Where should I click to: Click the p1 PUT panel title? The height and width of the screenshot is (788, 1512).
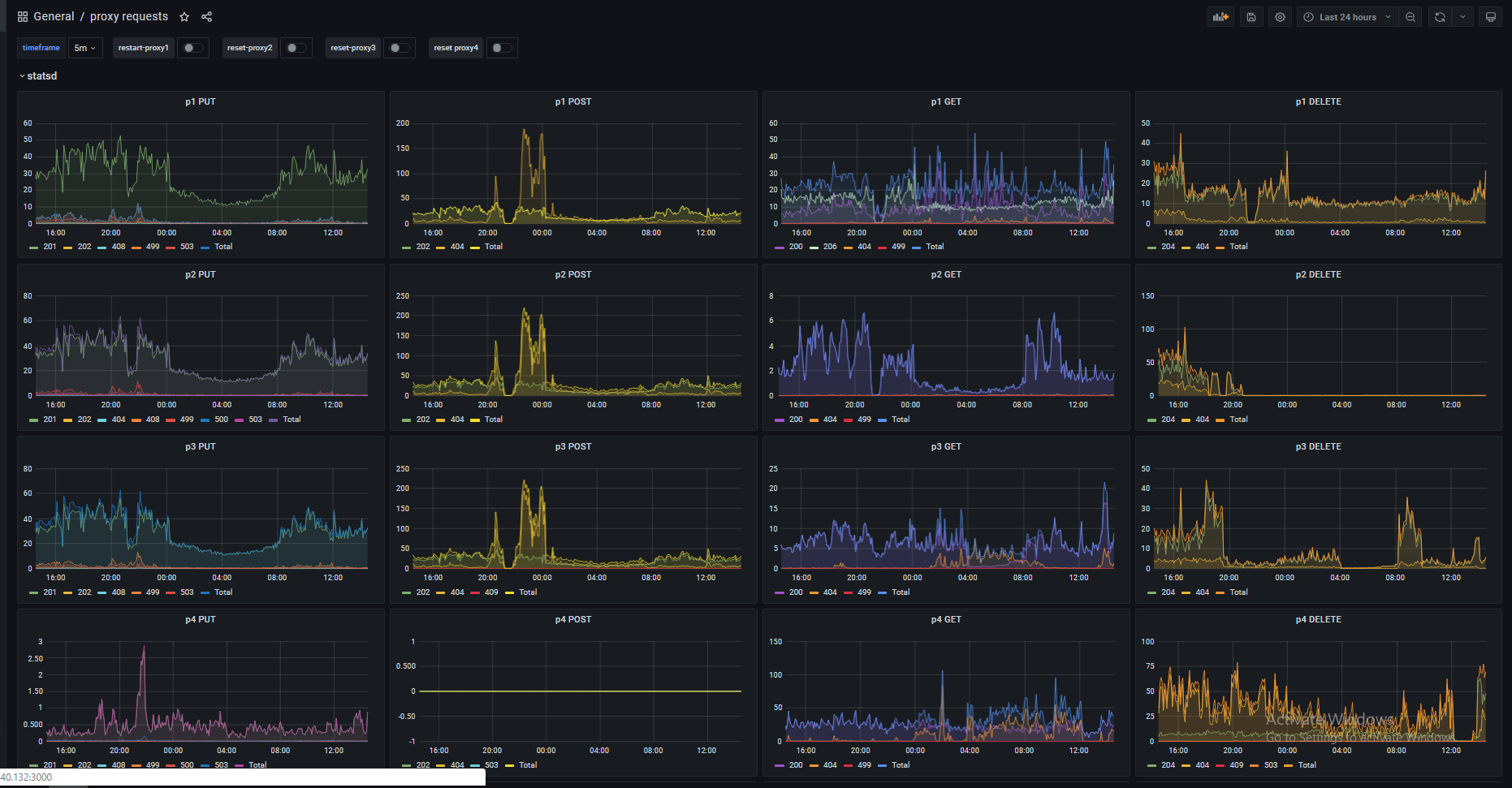(x=201, y=102)
